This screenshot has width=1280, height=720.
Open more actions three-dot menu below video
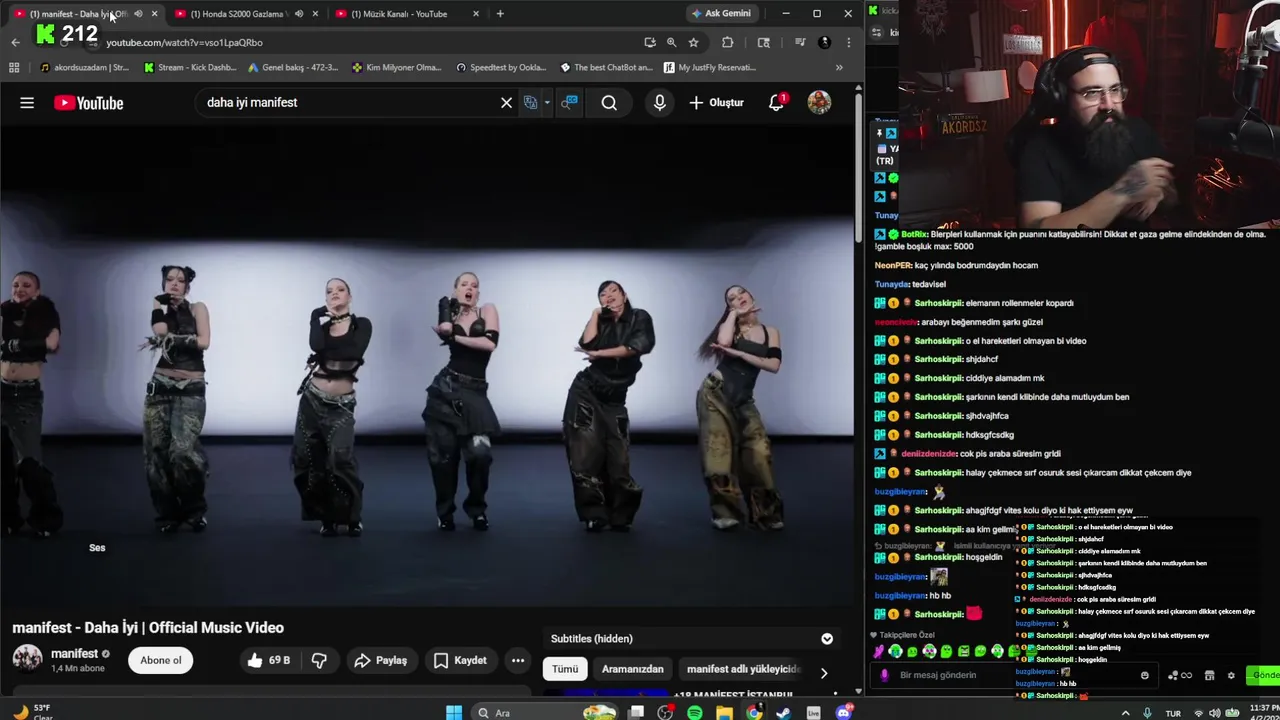click(x=518, y=660)
